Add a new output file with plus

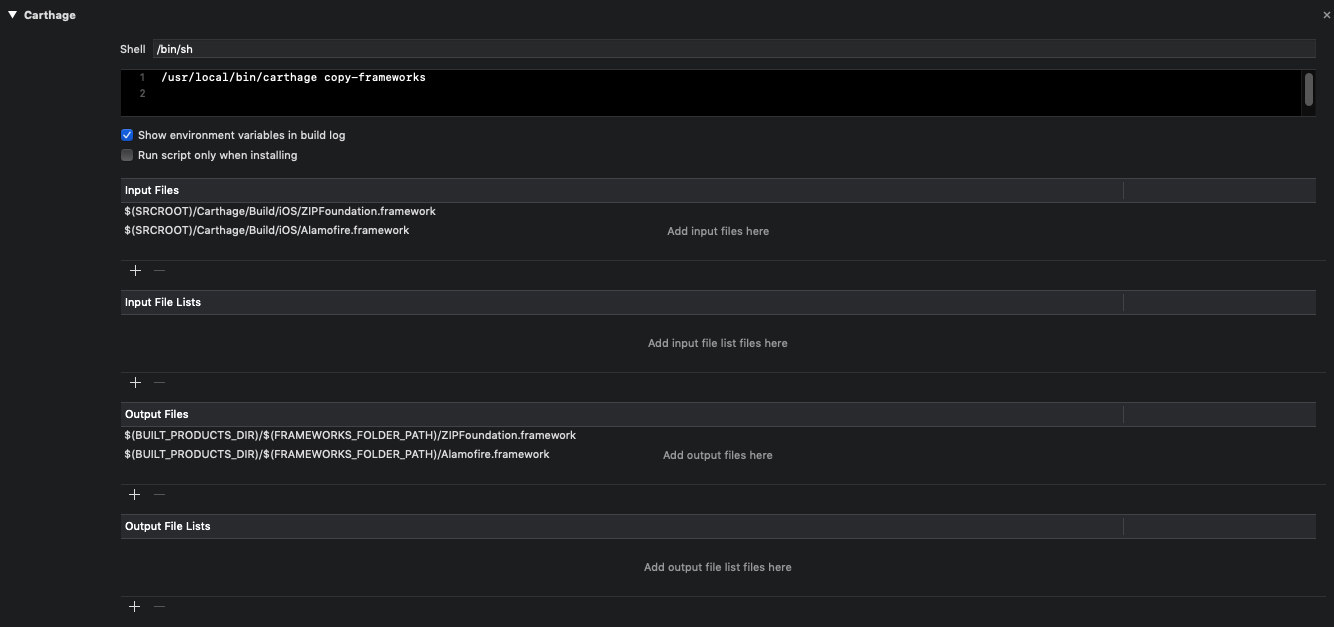coord(135,494)
